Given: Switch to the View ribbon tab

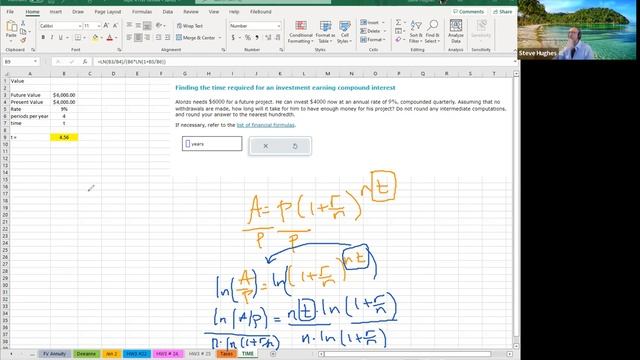Looking at the screenshot, I should [x=214, y=12].
